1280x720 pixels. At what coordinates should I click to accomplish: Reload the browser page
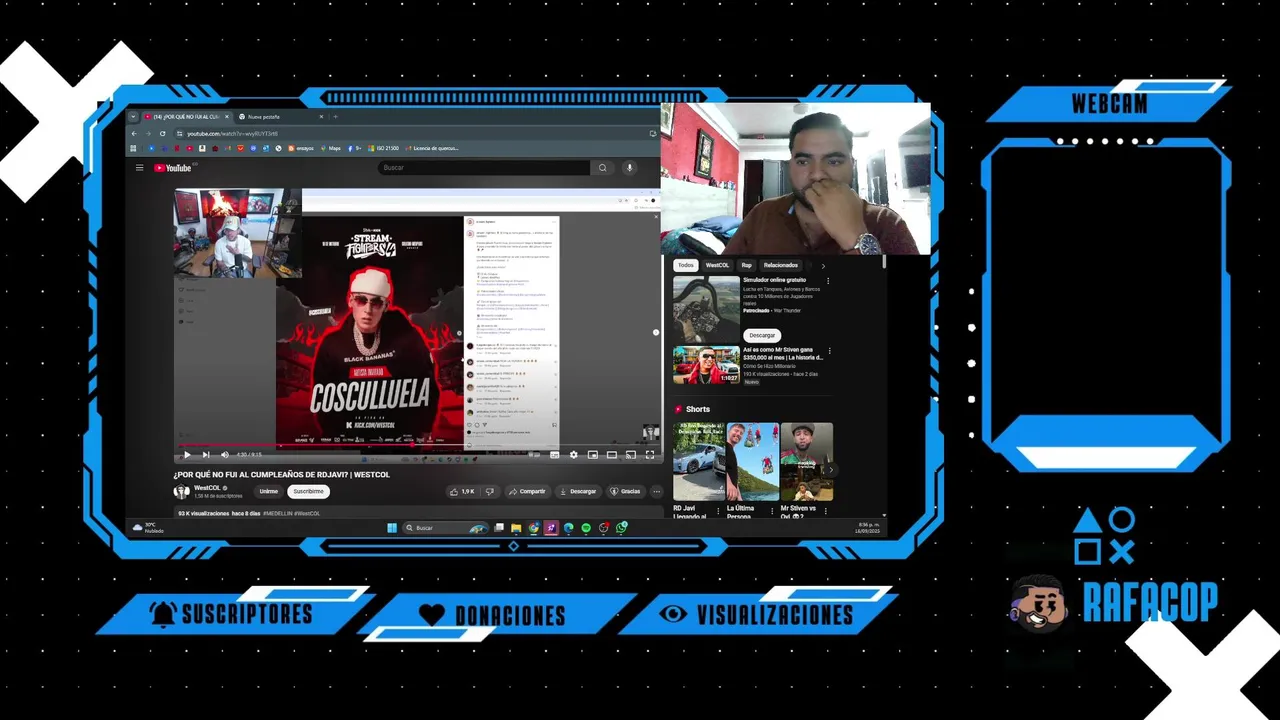(x=162, y=133)
